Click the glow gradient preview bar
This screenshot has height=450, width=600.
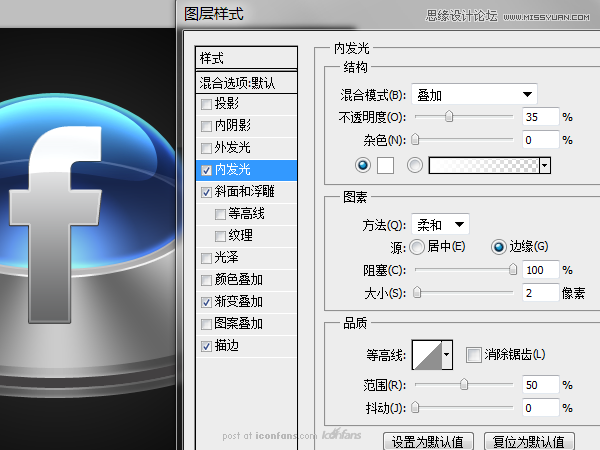pyautogui.click(x=484, y=165)
